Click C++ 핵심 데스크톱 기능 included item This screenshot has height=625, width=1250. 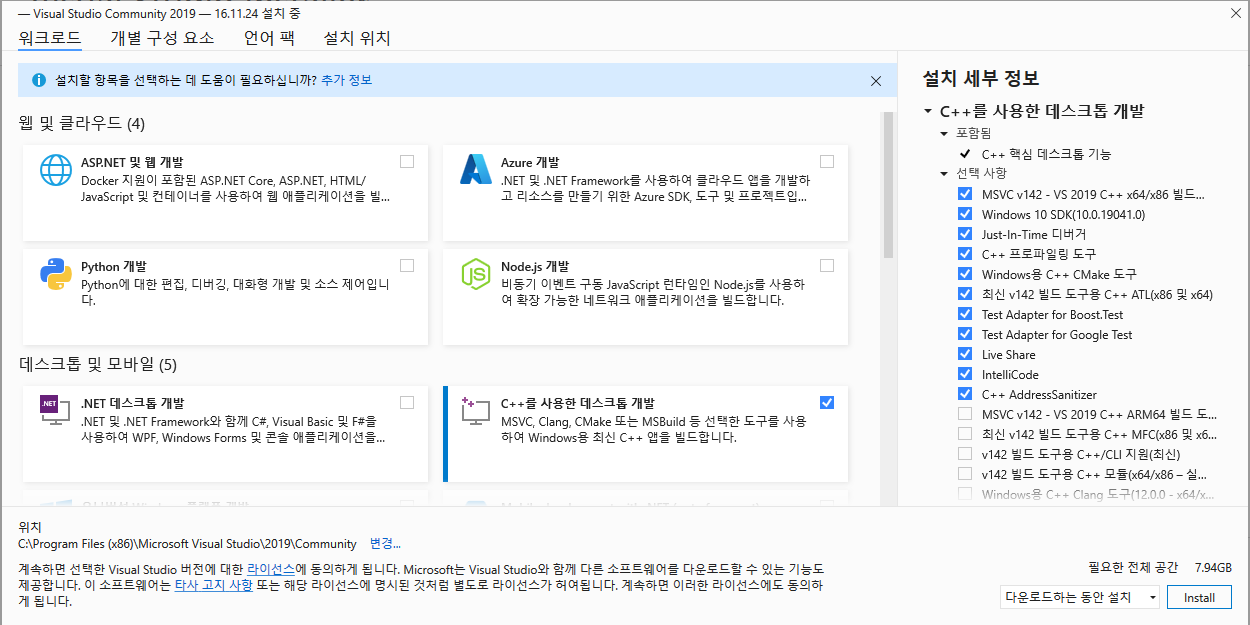[1046, 154]
